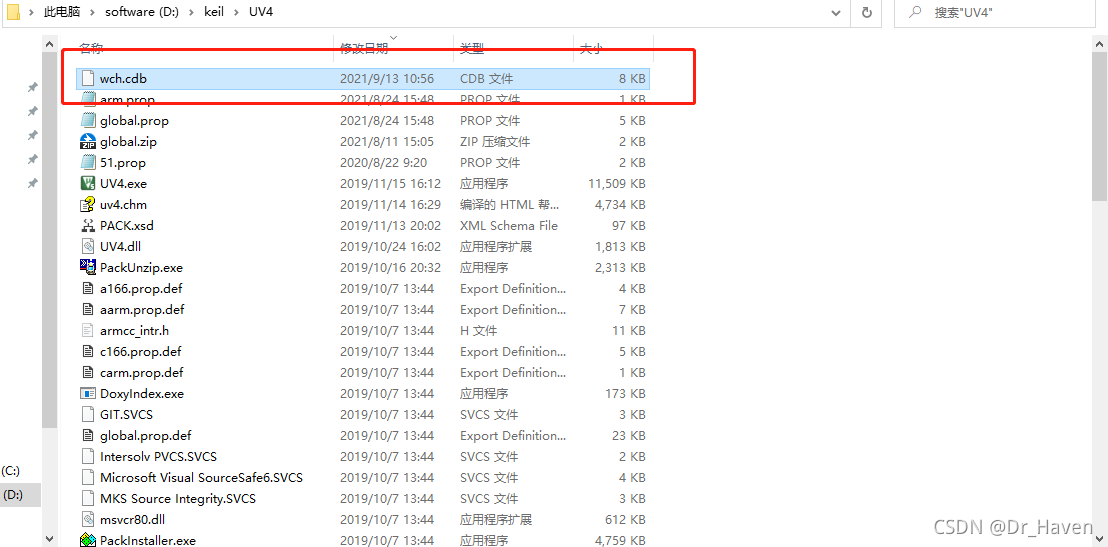The width and height of the screenshot is (1108, 547).
Task: Select file name armcc_intr.h
Action: (x=134, y=330)
